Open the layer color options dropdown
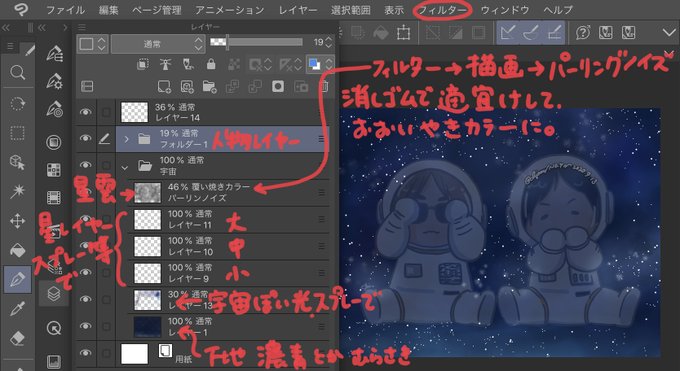 pos(329,65)
